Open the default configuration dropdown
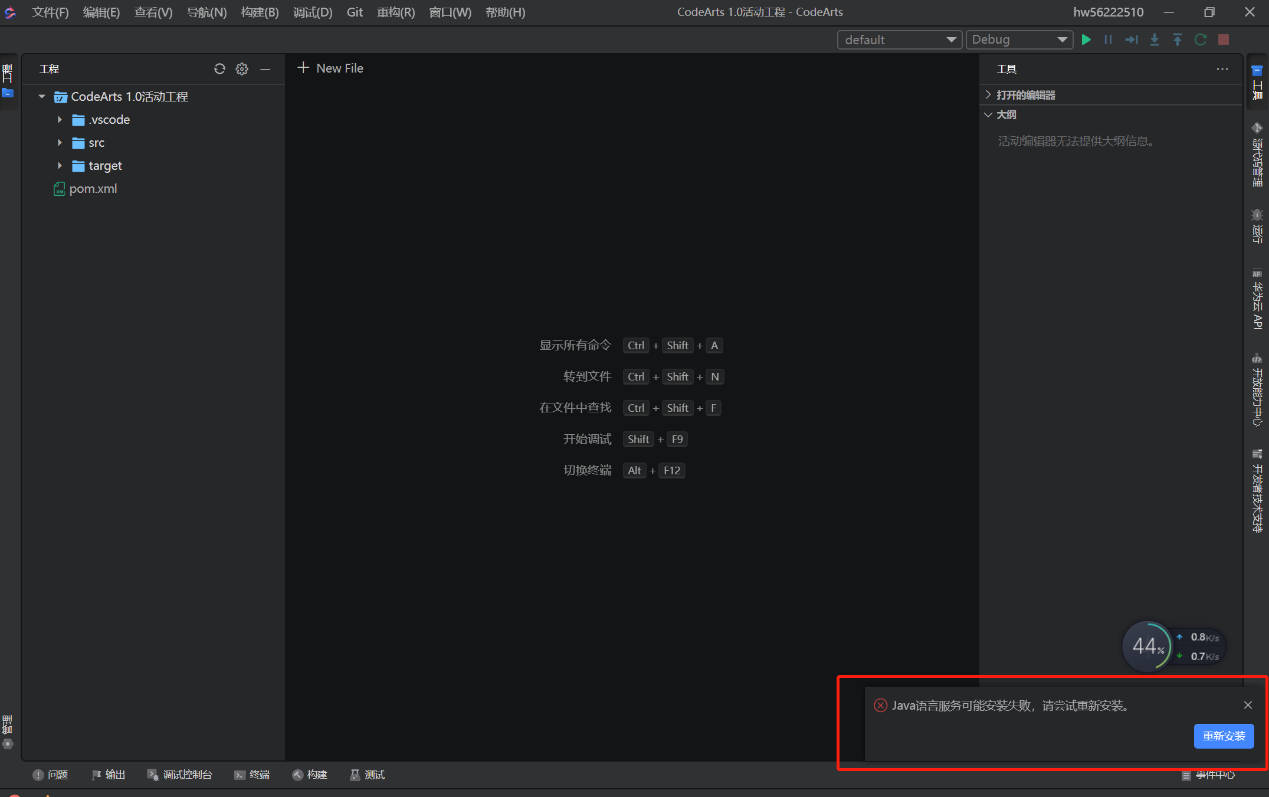1269x797 pixels. coord(900,40)
